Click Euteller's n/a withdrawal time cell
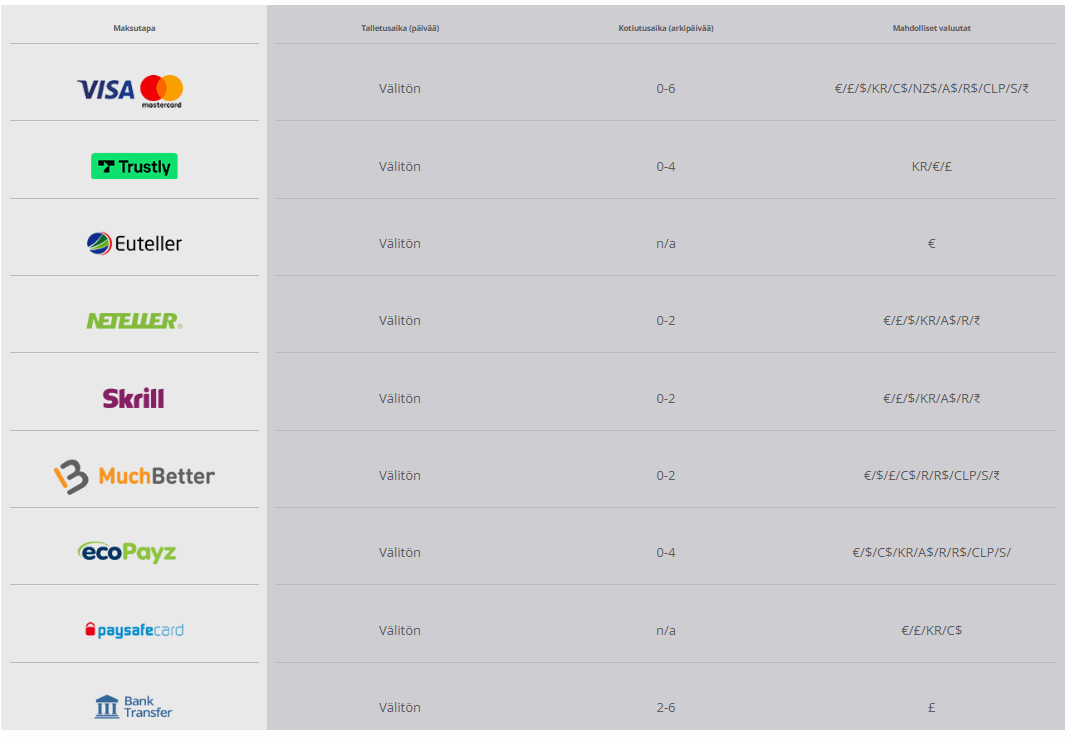1071x737 pixels. point(666,243)
